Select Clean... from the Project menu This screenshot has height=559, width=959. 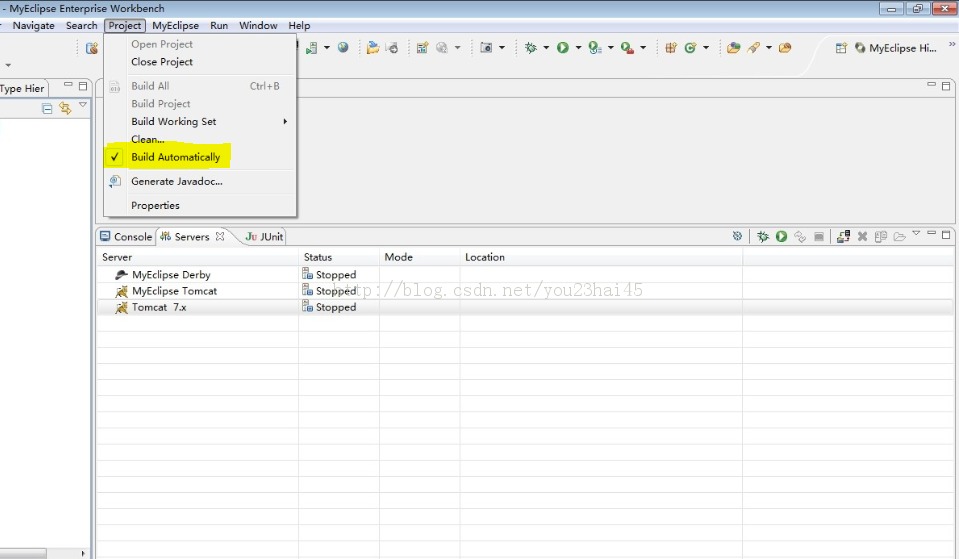click(147, 139)
